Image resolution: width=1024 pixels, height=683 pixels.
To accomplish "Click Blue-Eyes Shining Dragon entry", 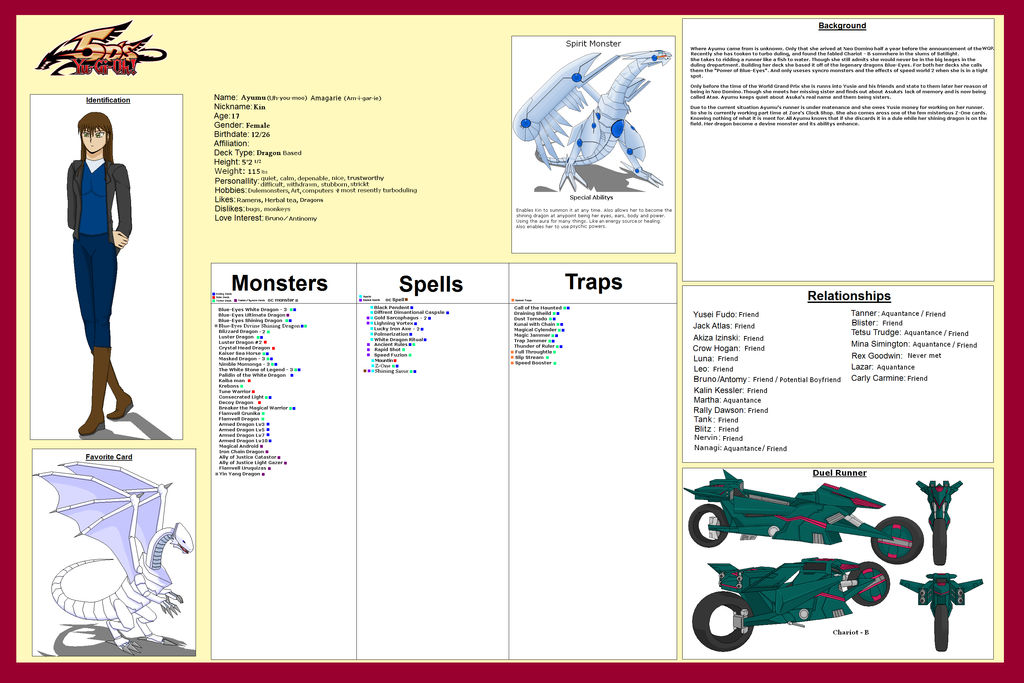I will [255, 321].
